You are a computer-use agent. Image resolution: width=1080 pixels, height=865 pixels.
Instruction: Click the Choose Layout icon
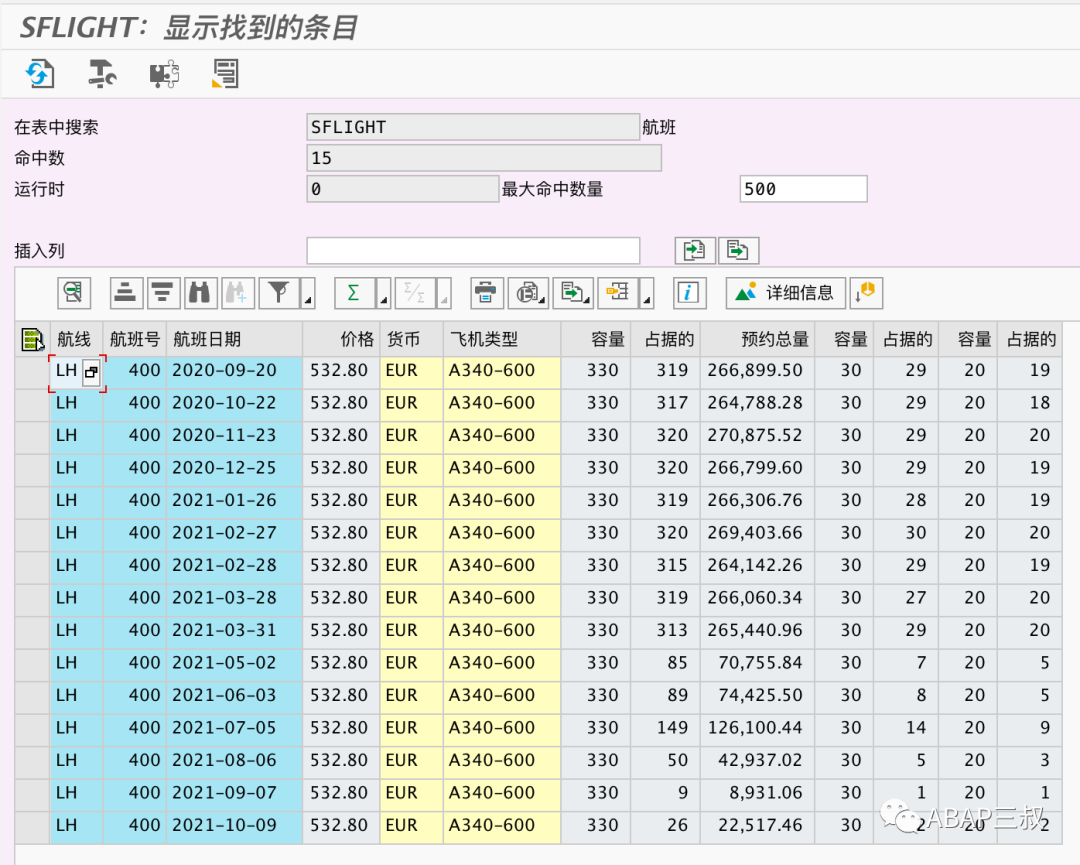tap(618, 293)
